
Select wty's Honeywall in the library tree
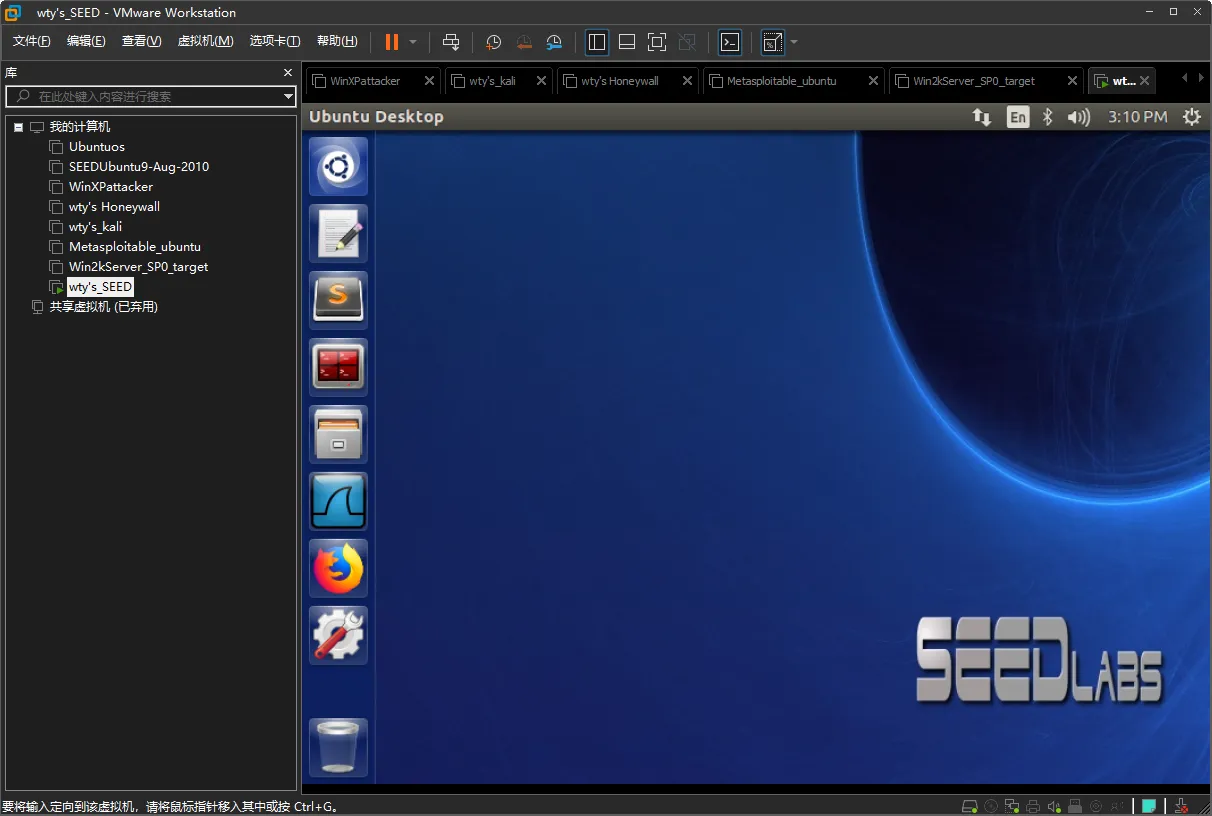coord(114,207)
